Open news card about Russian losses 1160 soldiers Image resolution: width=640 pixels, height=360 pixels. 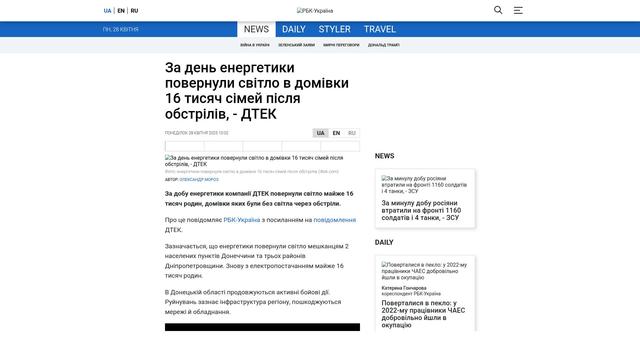click(425, 198)
